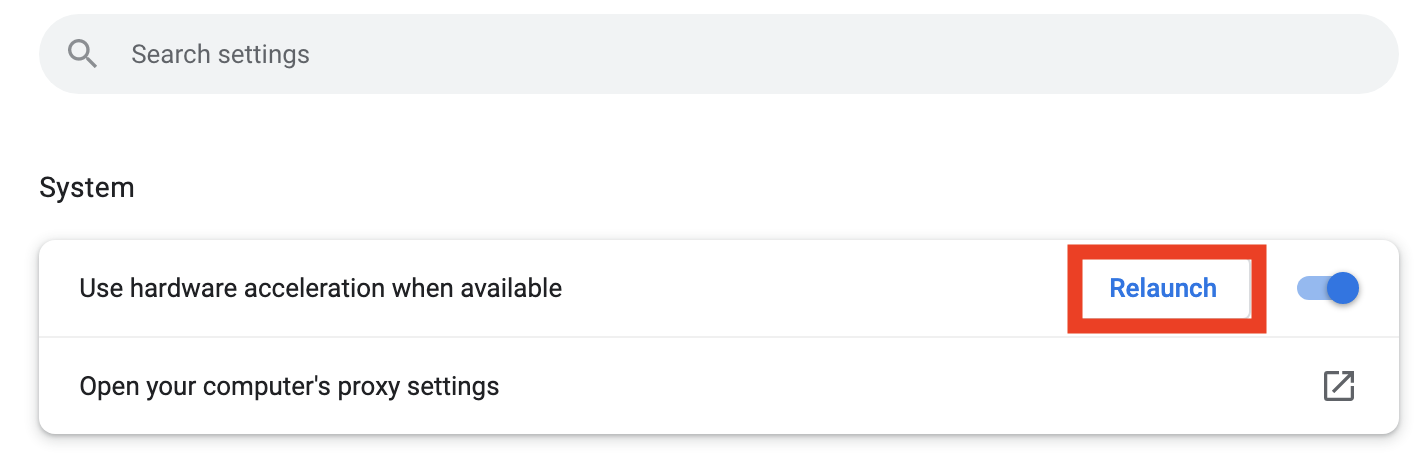Click the Relaunch link beside the toggle
This screenshot has width=1426, height=468.
1163,289
